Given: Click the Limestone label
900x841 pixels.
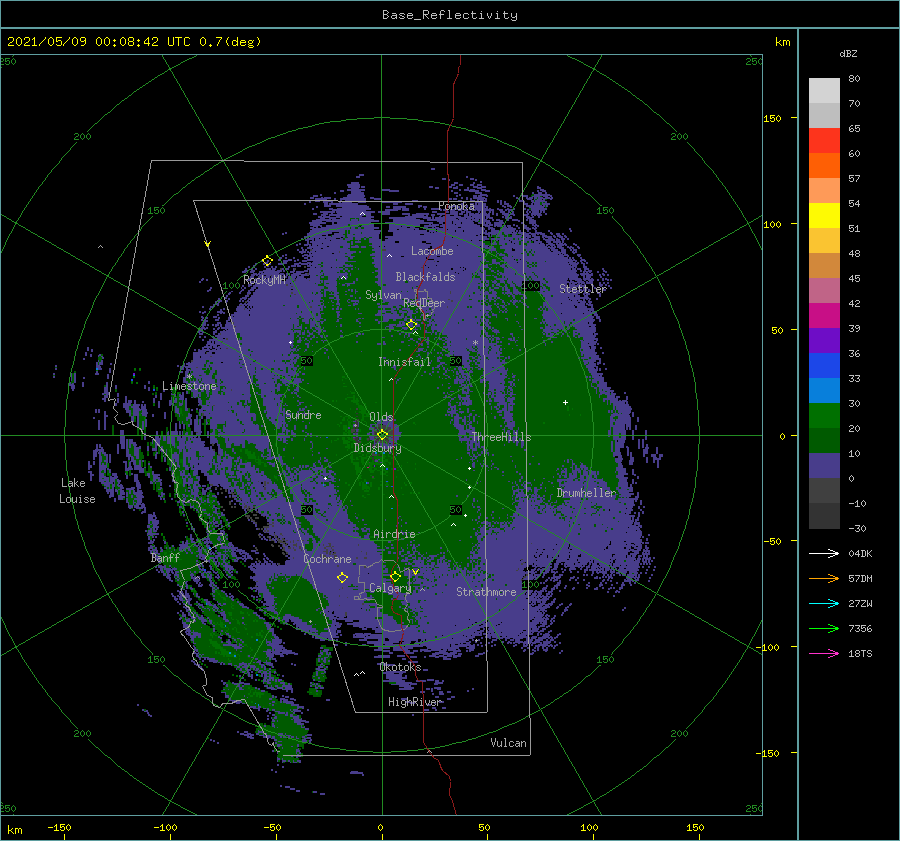Looking at the screenshot, I should point(189,386).
